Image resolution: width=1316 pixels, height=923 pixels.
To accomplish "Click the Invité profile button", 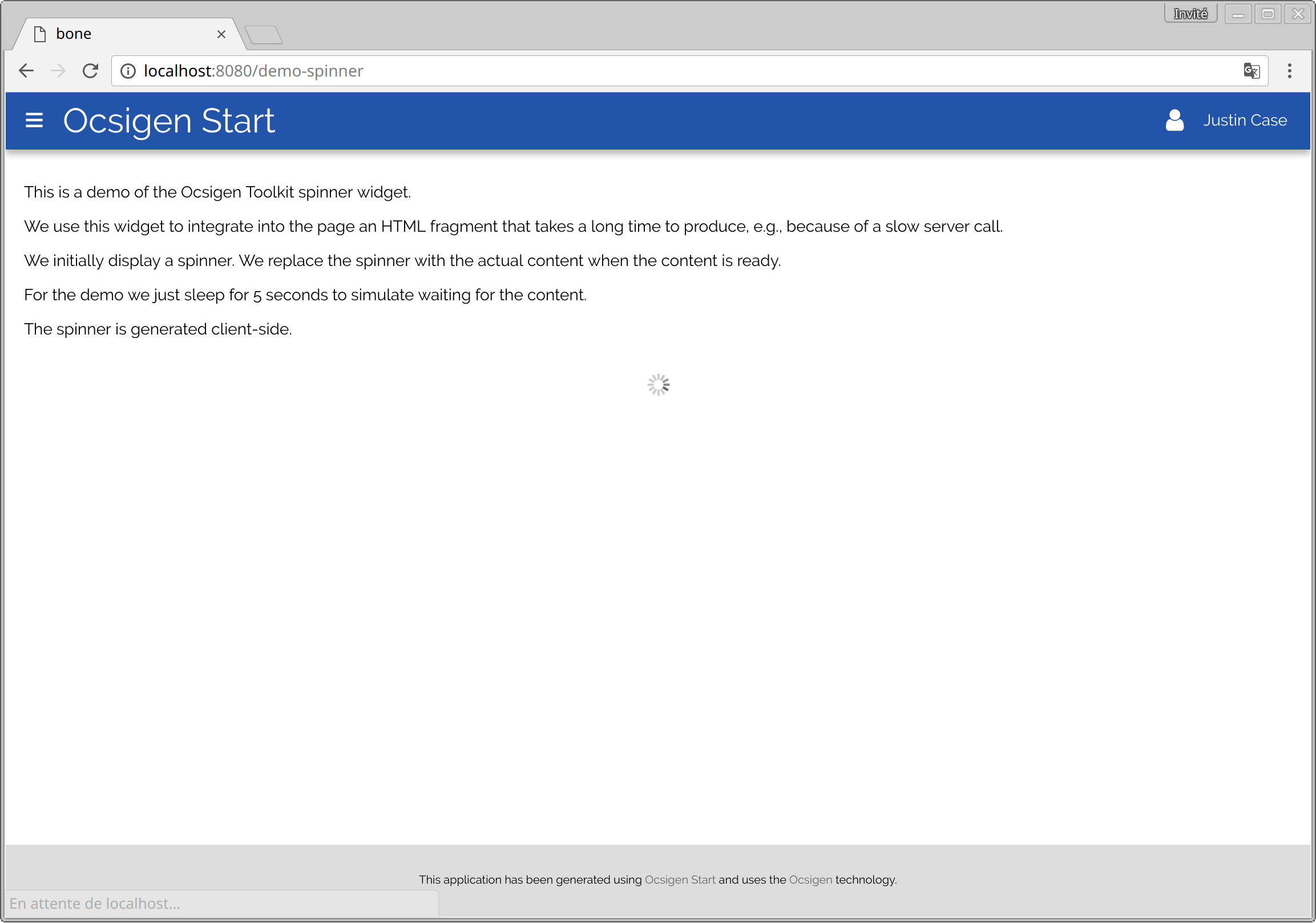I will (x=1190, y=13).
